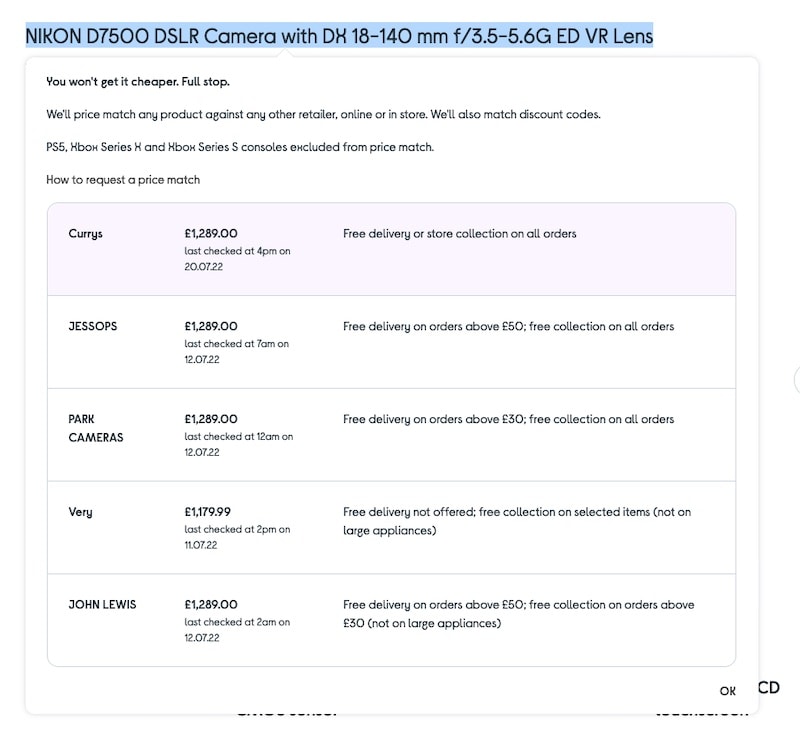
Task: Click the JOHN LEWIS price £1,289.00
Action: [211, 604]
